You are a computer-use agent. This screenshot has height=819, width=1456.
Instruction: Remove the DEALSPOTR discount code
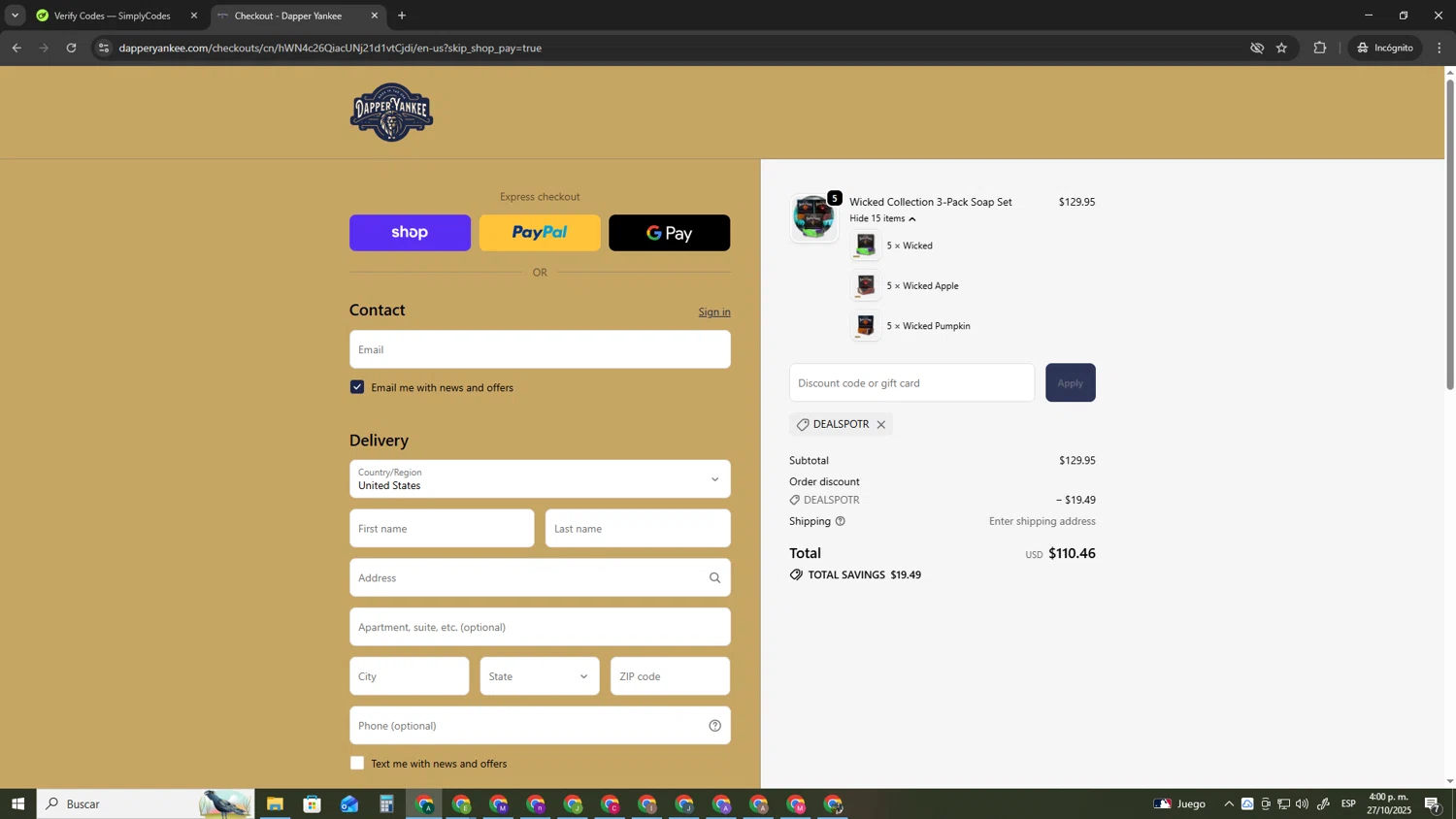pos(881,425)
